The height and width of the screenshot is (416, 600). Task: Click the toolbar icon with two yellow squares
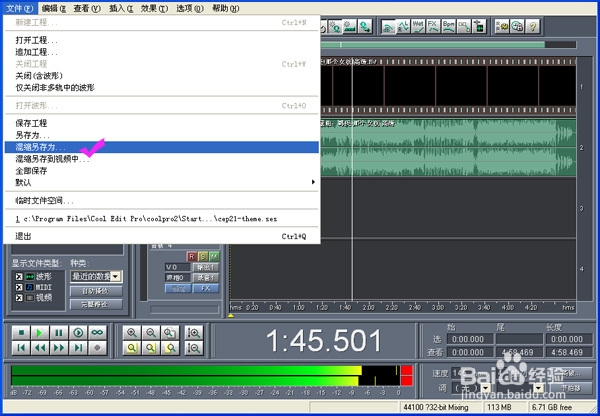click(502, 26)
